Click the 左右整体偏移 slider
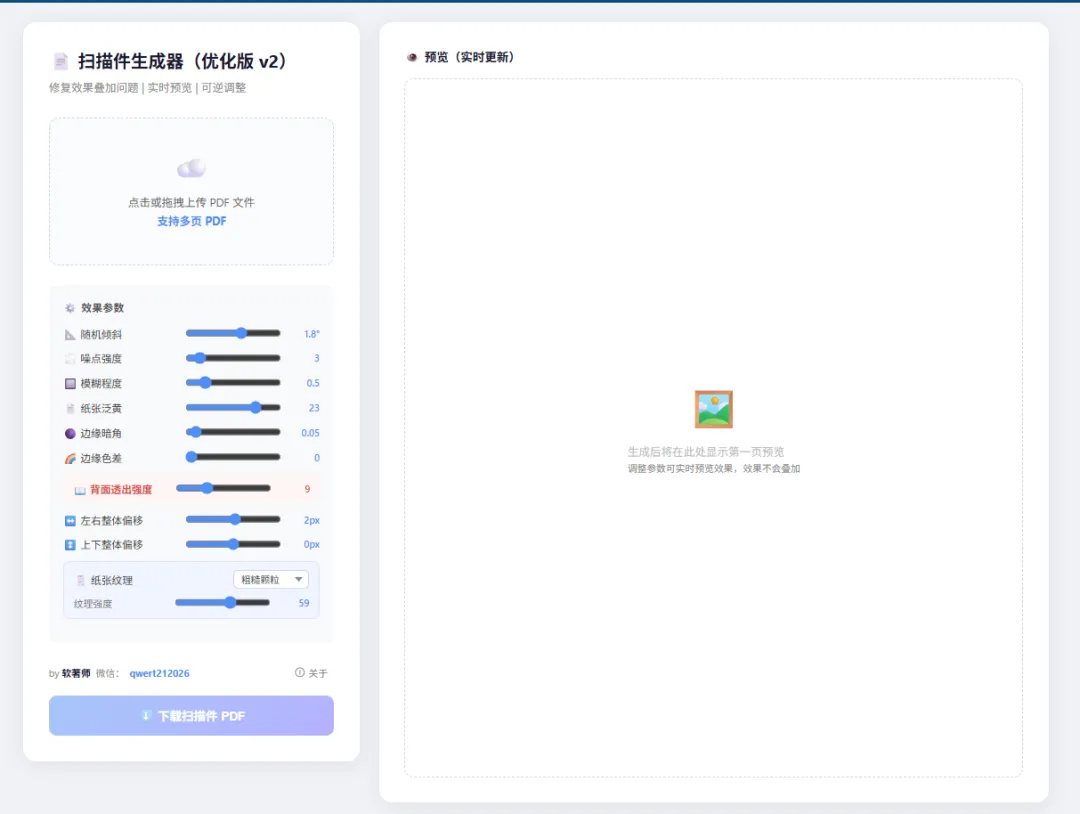 point(233,519)
